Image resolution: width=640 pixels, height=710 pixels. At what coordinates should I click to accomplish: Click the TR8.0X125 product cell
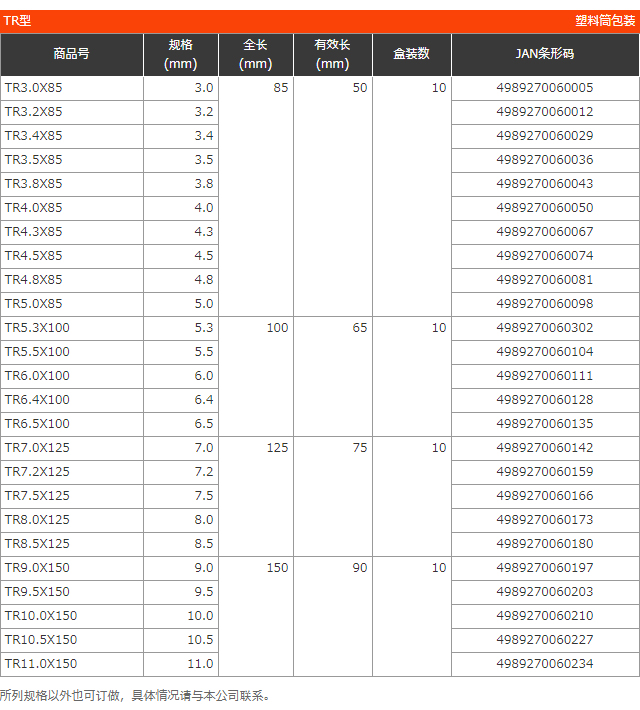click(x=37, y=520)
